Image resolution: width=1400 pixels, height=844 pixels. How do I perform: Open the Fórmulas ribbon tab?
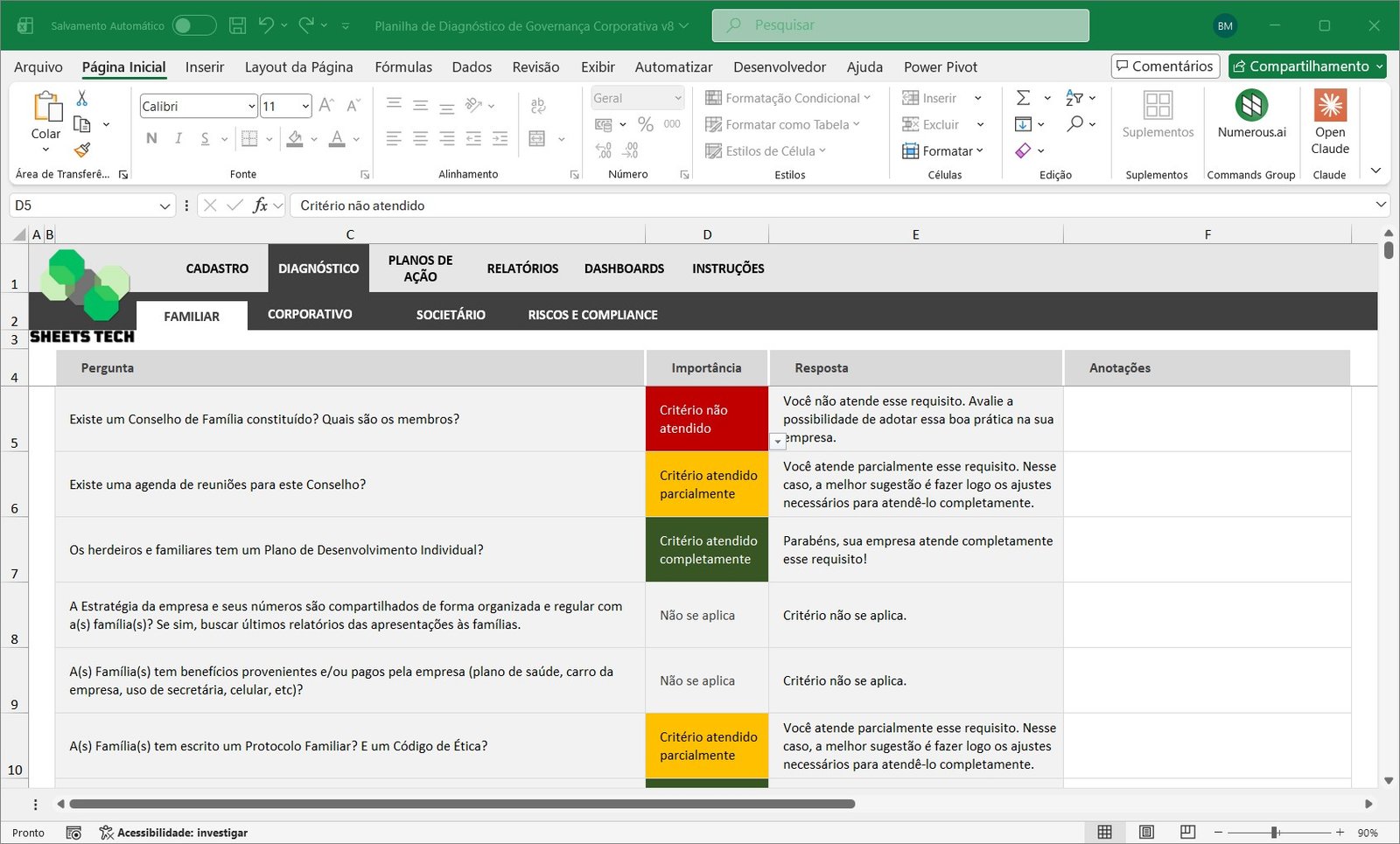point(402,67)
